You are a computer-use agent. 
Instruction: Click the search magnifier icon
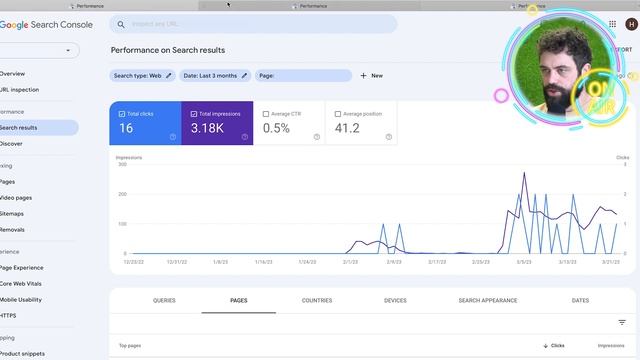pyautogui.click(x=121, y=24)
